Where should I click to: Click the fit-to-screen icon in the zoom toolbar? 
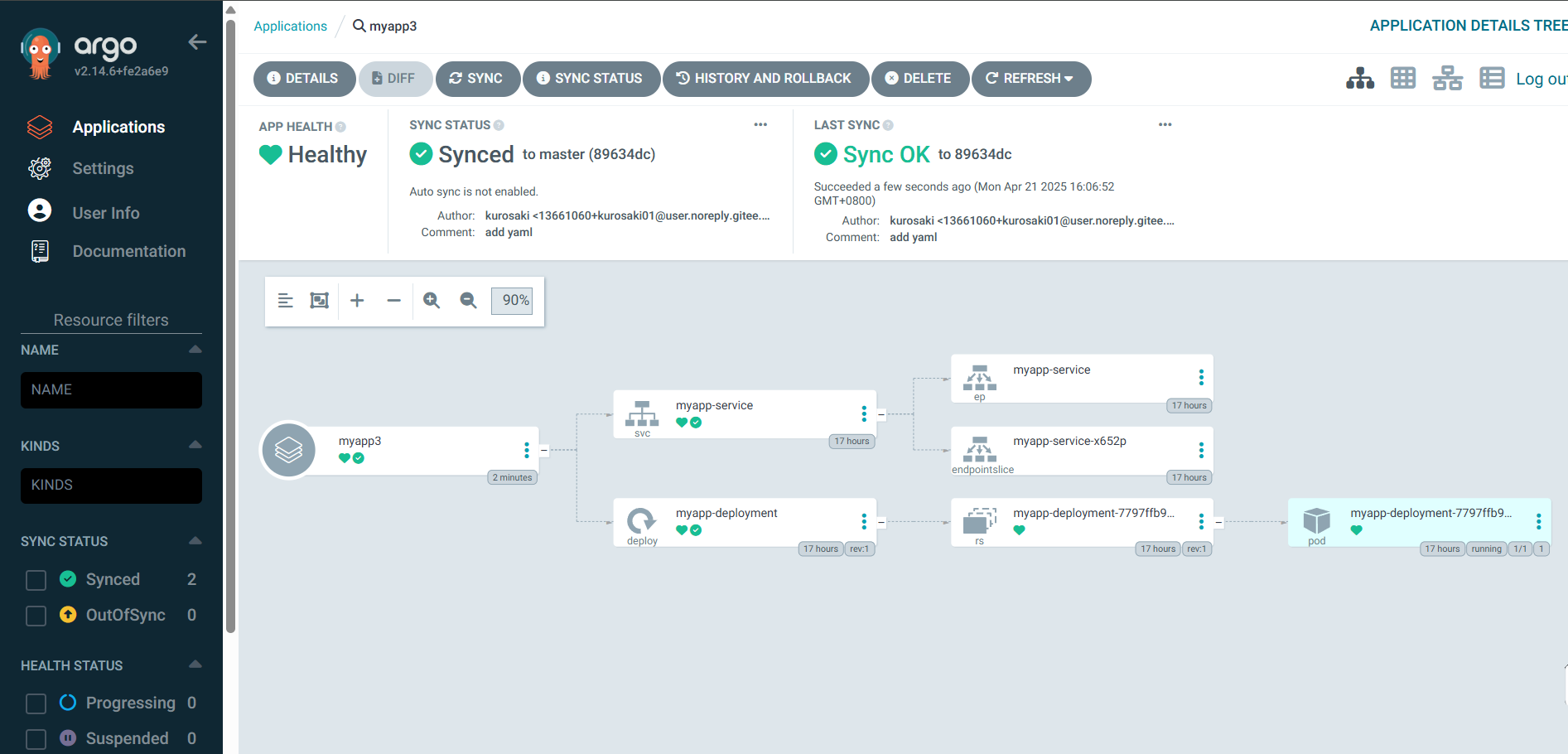(x=319, y=301)
